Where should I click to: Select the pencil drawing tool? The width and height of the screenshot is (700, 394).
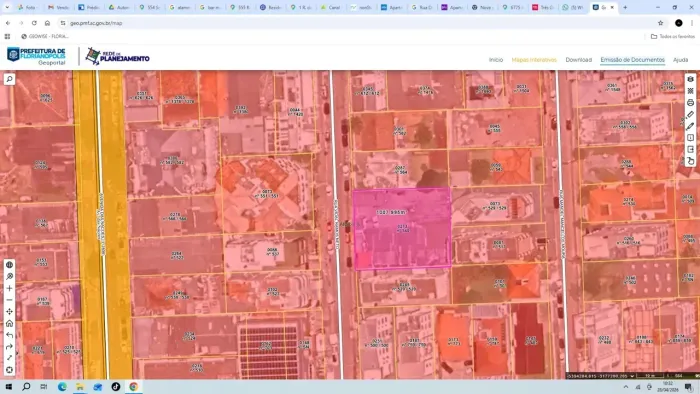tap(691, 126)
